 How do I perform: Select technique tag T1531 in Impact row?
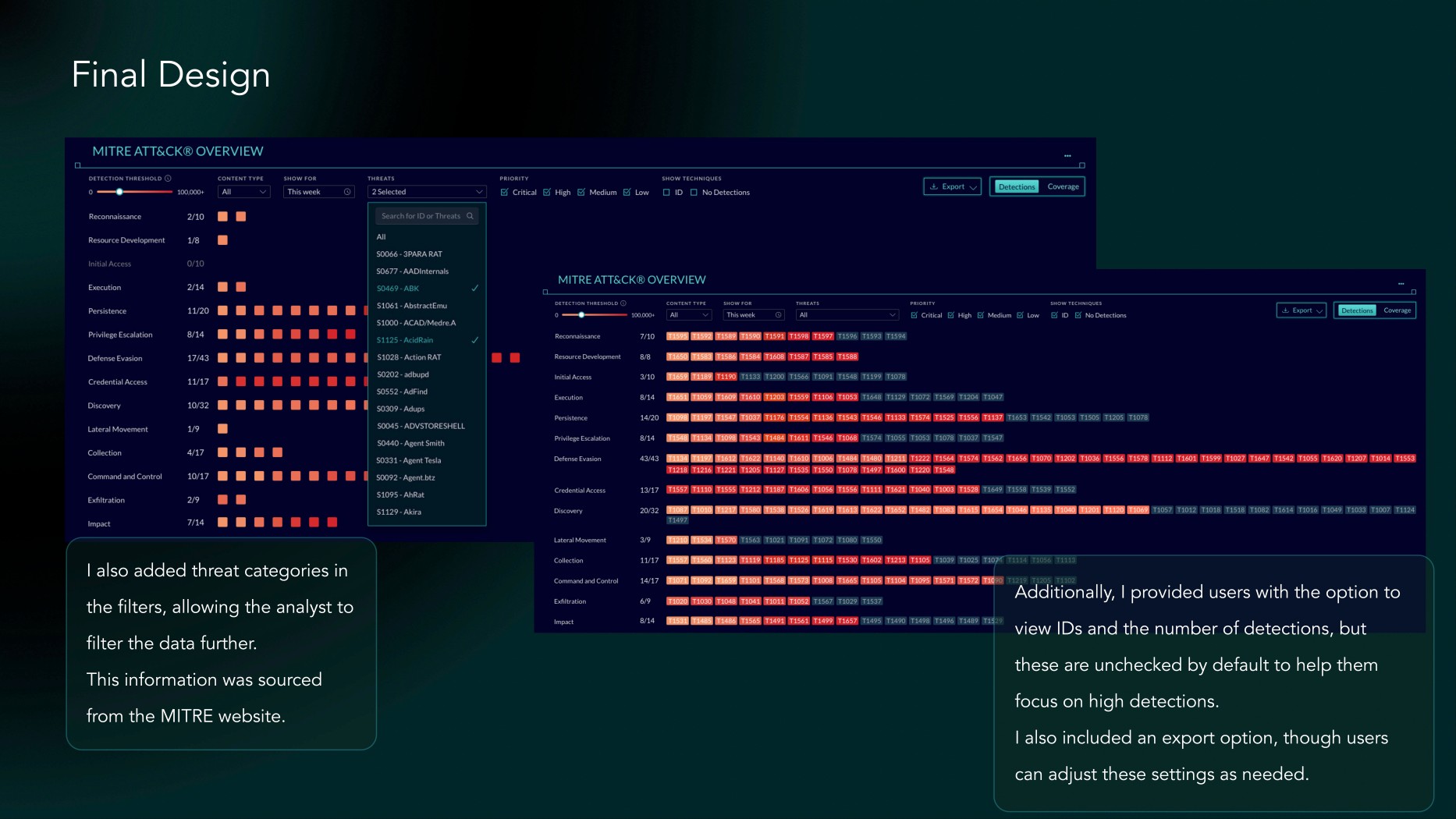677,621
